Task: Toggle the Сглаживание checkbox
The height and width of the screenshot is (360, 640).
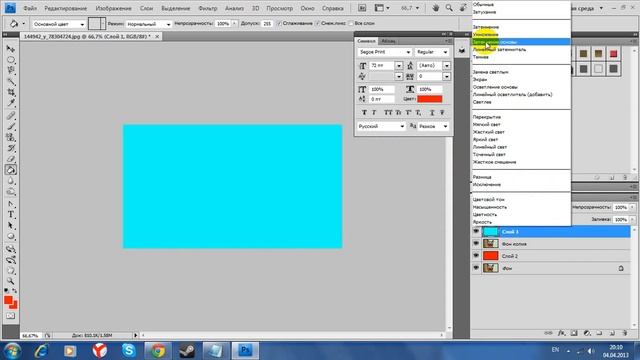Action: click(x=280, y=24)
